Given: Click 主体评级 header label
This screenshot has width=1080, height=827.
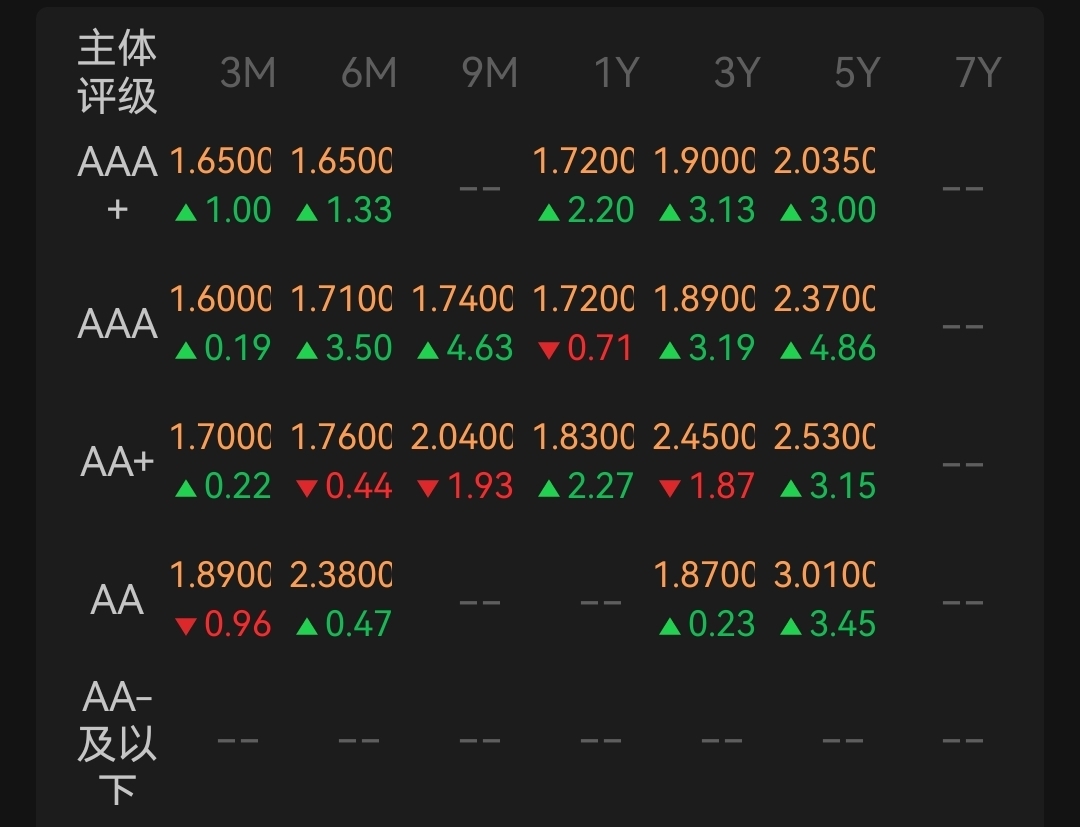Looking at the screenshot, I should (x=118, y=72).
